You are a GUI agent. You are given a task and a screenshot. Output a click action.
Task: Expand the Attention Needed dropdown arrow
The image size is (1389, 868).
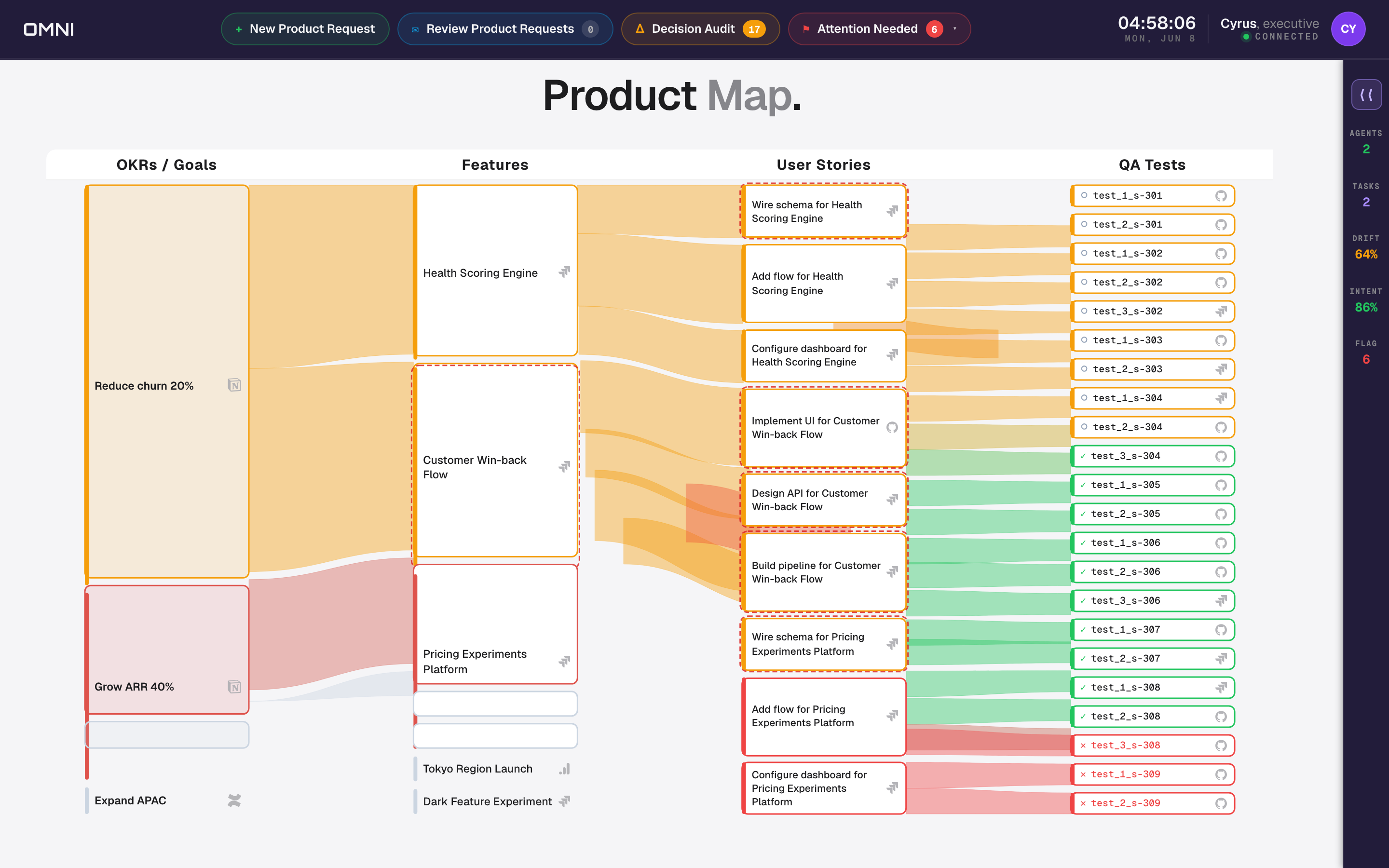click(x=955, y=29)
